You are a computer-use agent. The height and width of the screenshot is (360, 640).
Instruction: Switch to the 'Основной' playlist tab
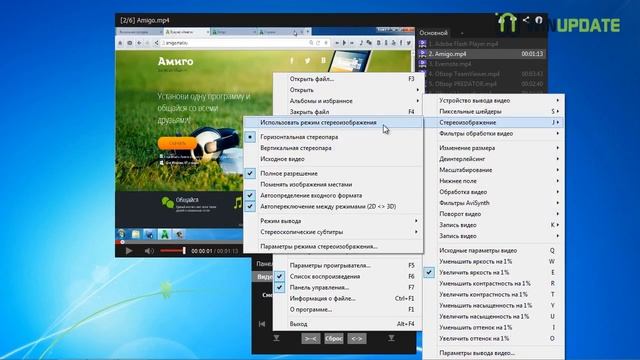433,33
